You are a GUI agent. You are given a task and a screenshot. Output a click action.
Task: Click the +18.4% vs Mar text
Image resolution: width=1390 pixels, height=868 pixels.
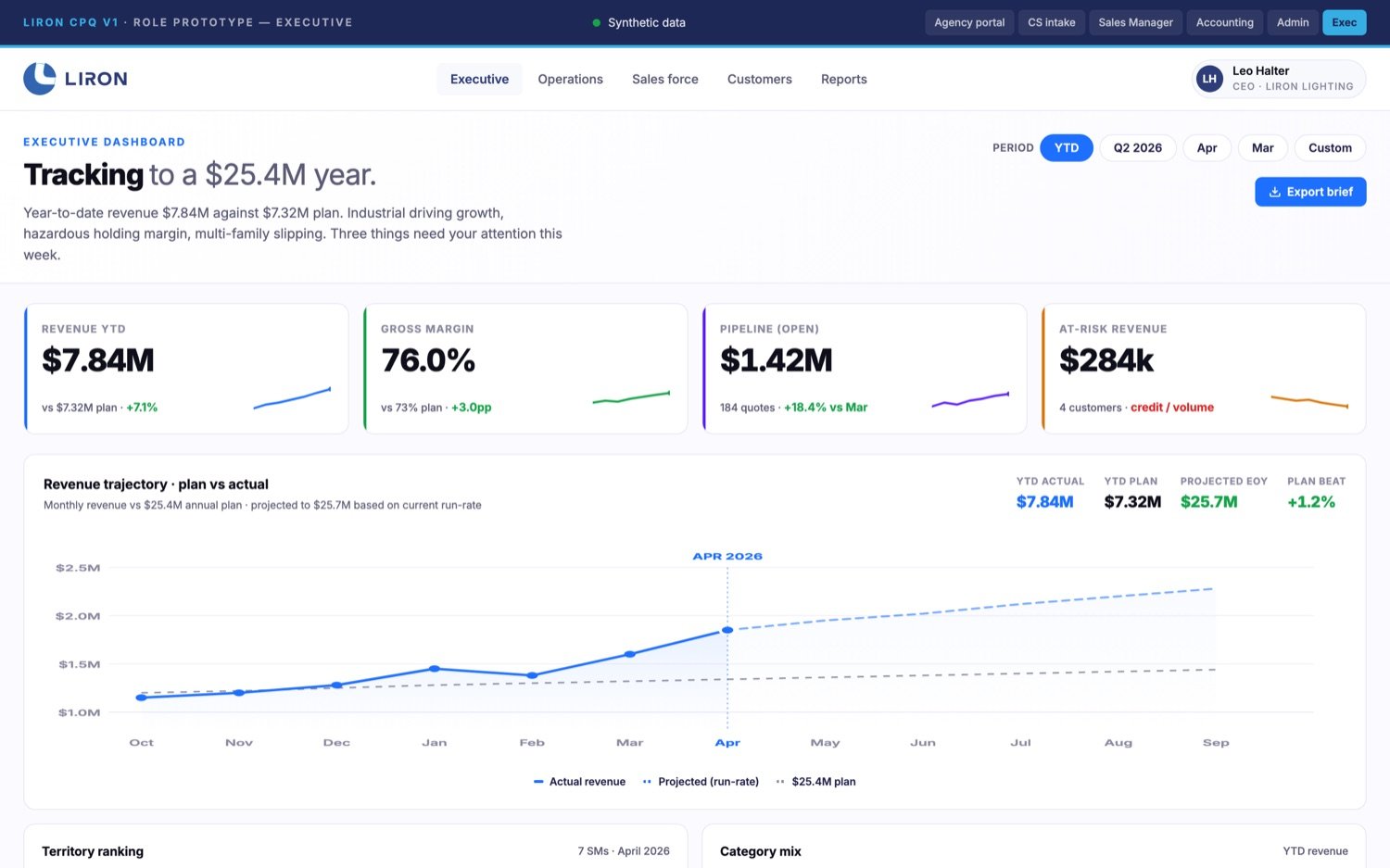point(826,408)
